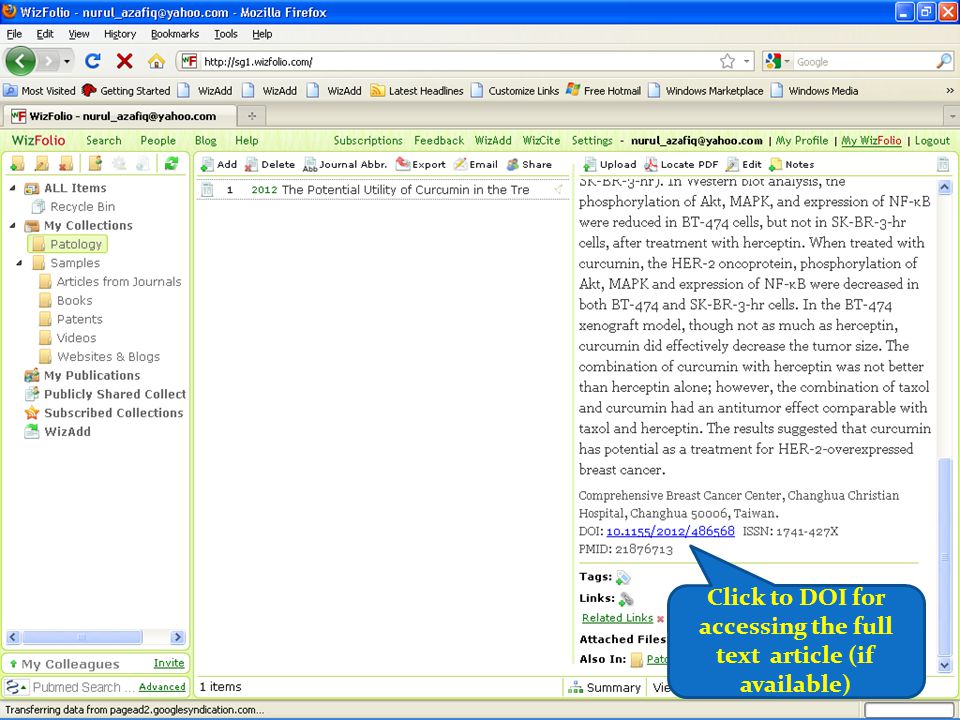Click the tag icon next to Tags
The width and height of the screenshot is (960, 720).
pyautogui.click(x=623, y=577)
